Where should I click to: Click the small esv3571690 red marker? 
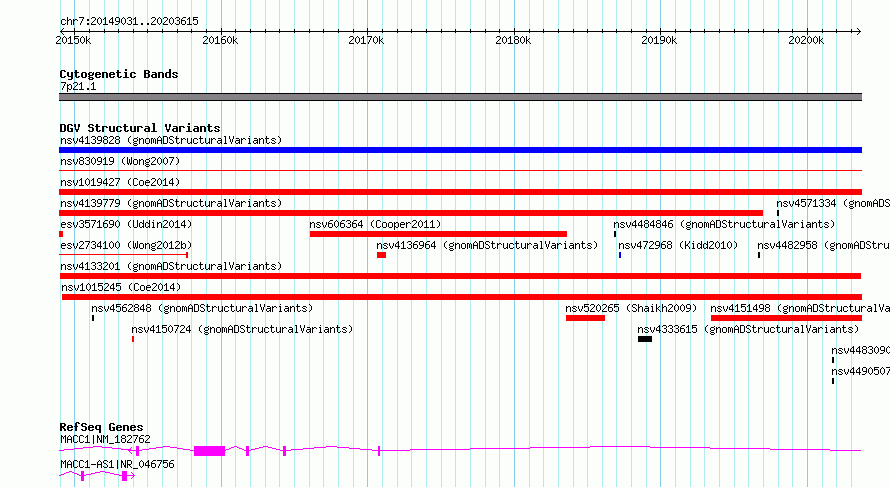(61, 234)
